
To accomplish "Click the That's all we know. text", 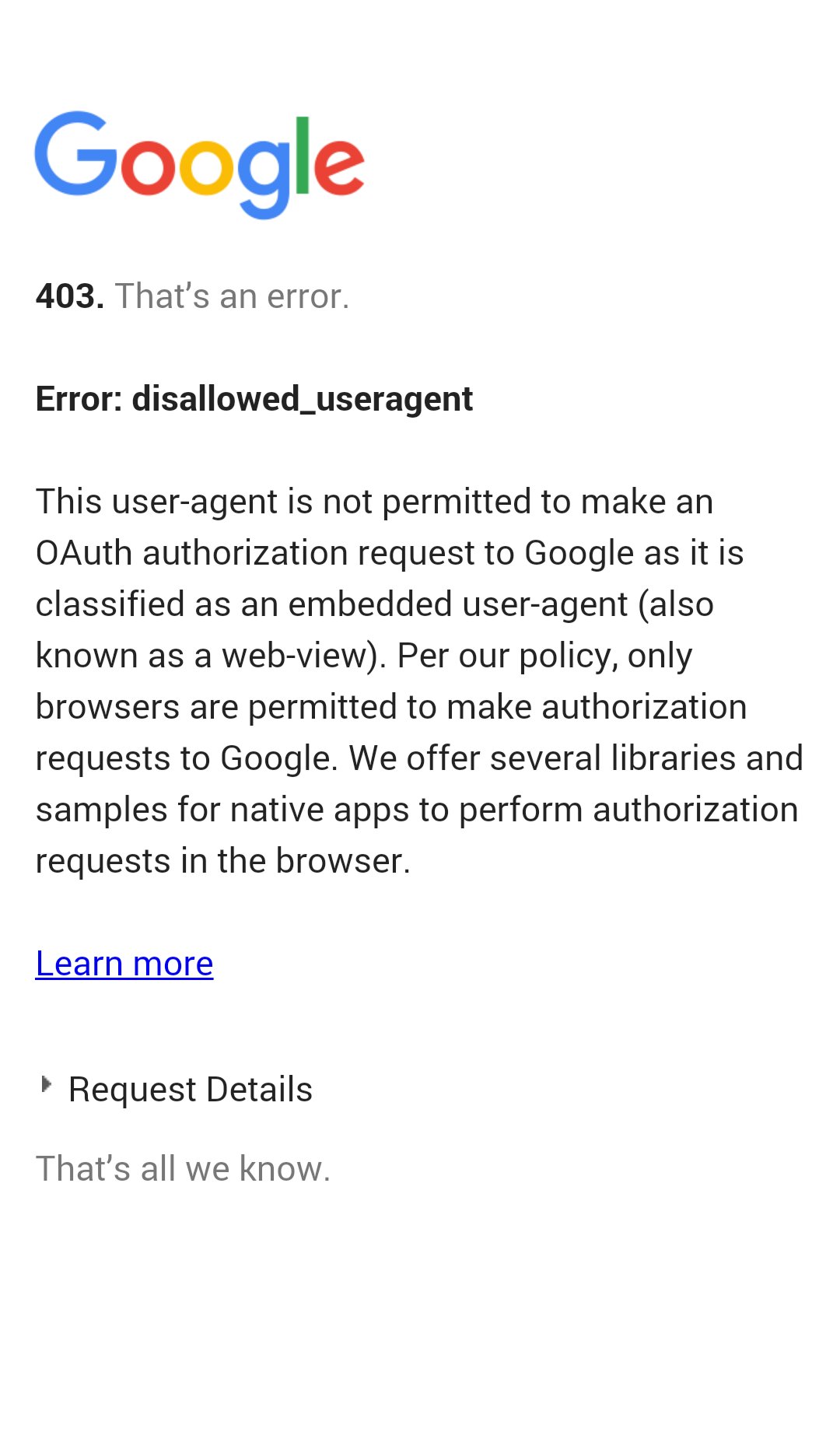I will pos(184,1169).
